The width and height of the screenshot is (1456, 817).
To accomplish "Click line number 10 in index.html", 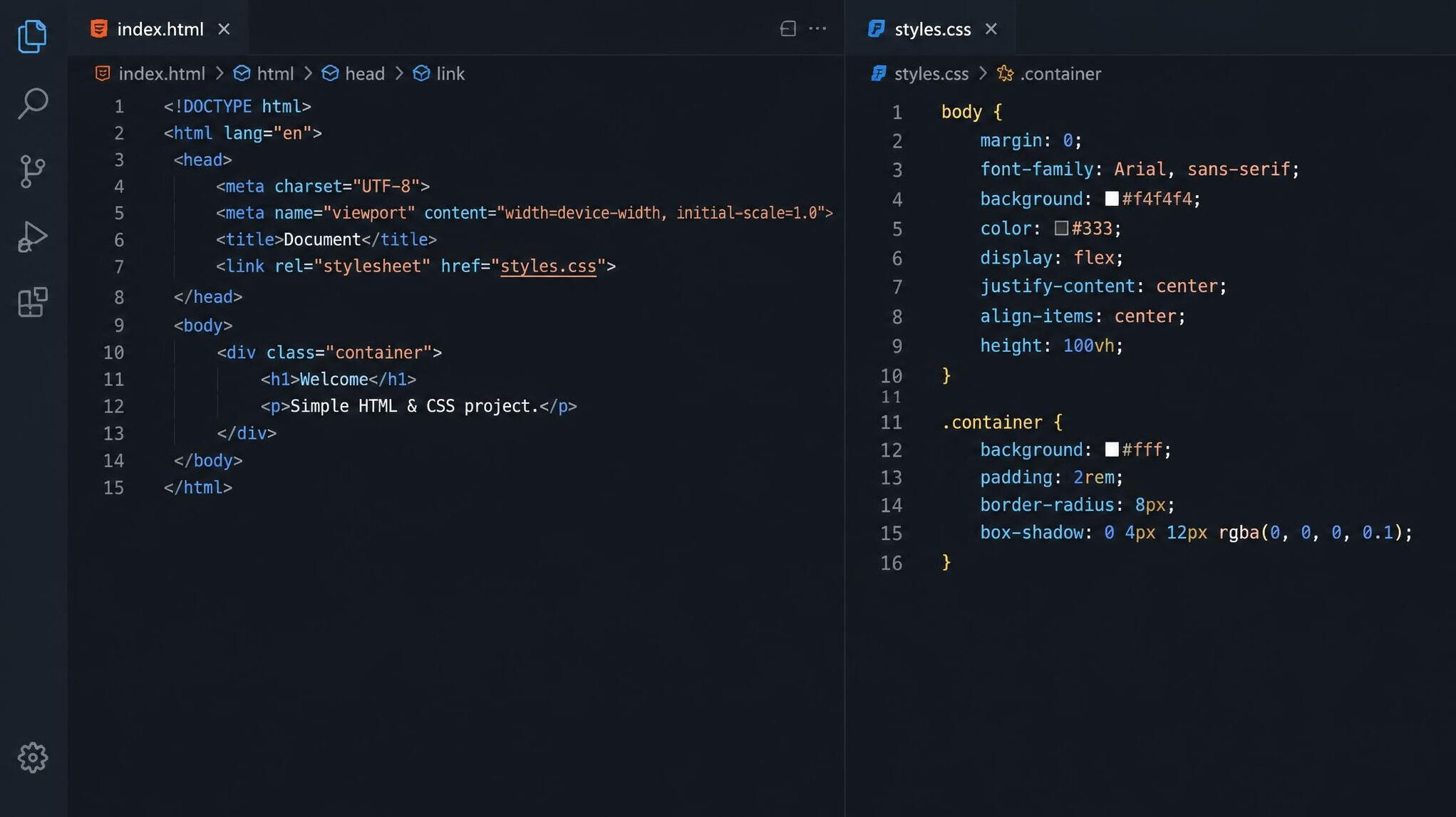I will (x=114, y=353).
